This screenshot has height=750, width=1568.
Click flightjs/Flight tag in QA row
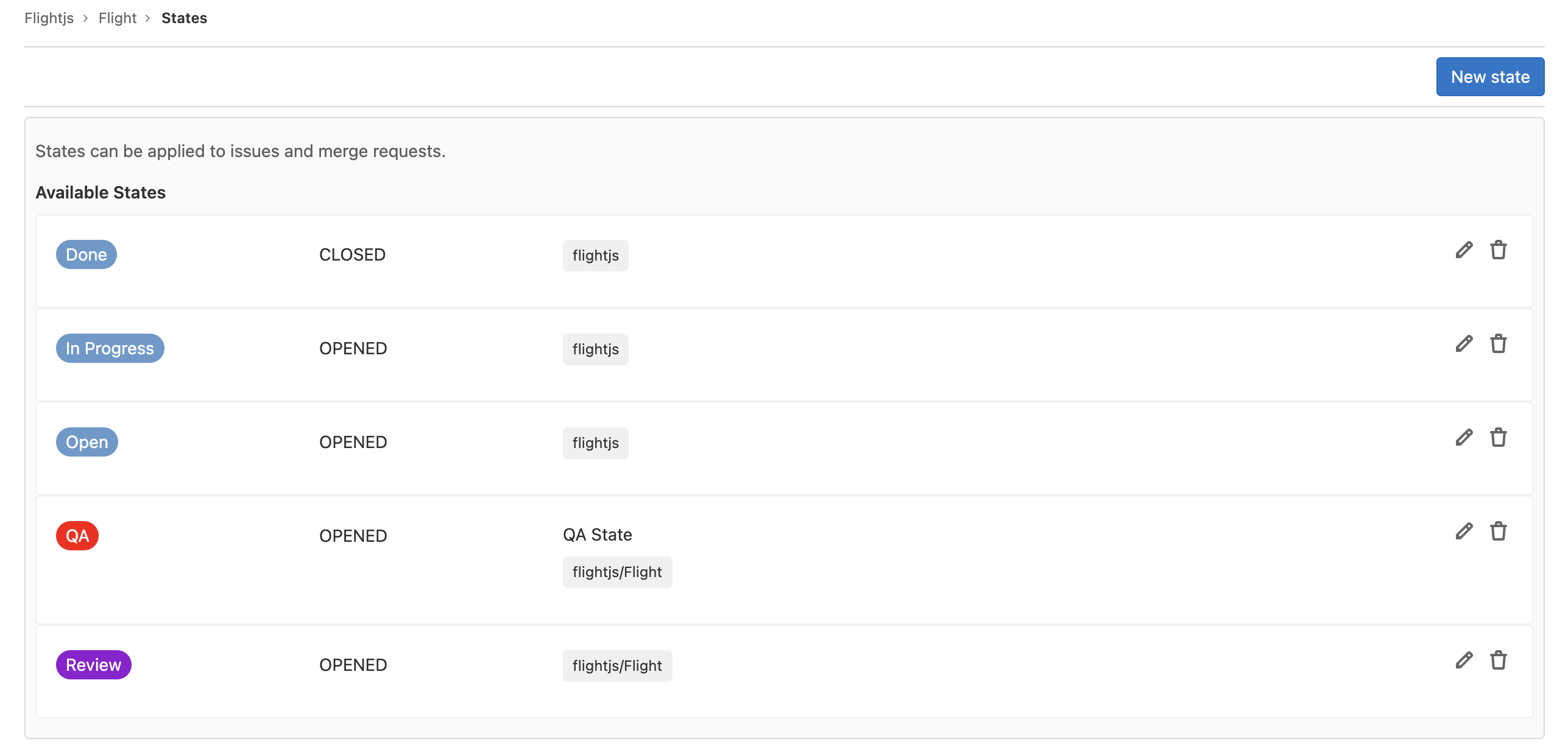(x=616, y=572)
